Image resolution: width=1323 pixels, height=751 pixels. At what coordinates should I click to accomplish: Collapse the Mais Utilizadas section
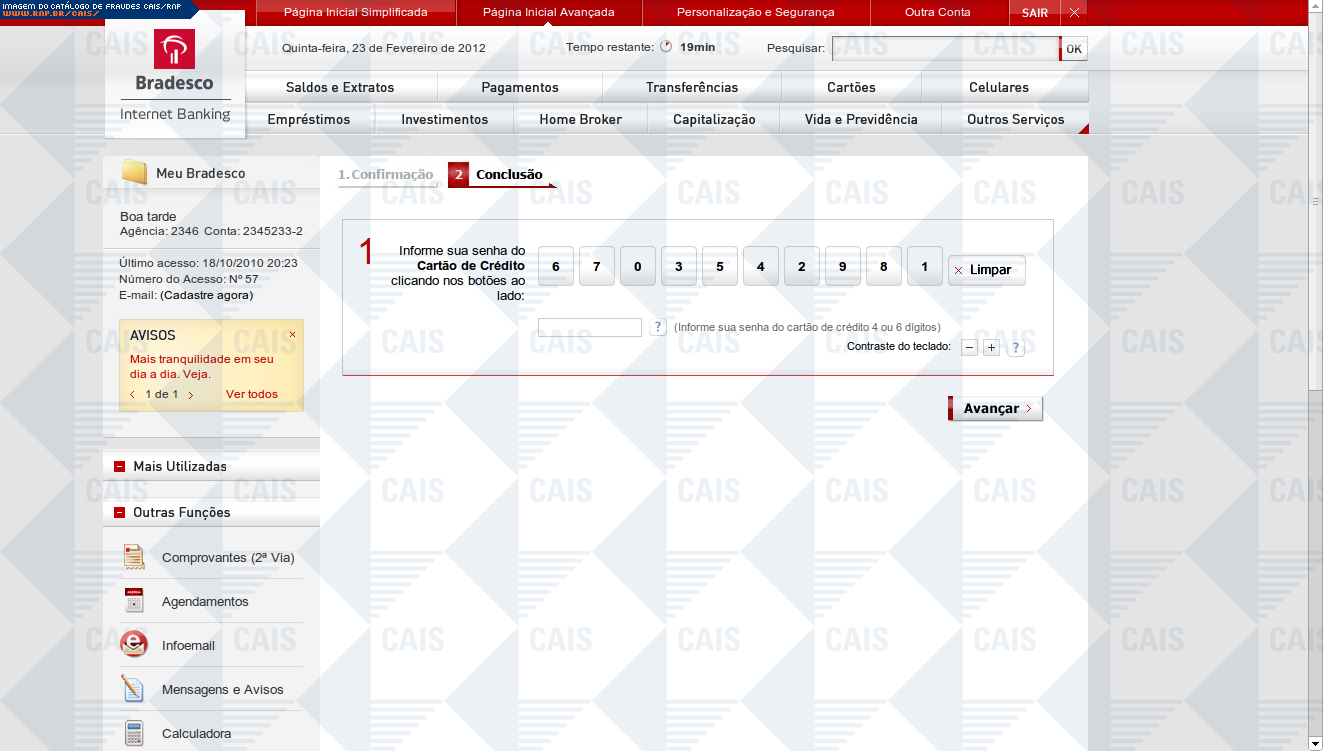119,467
